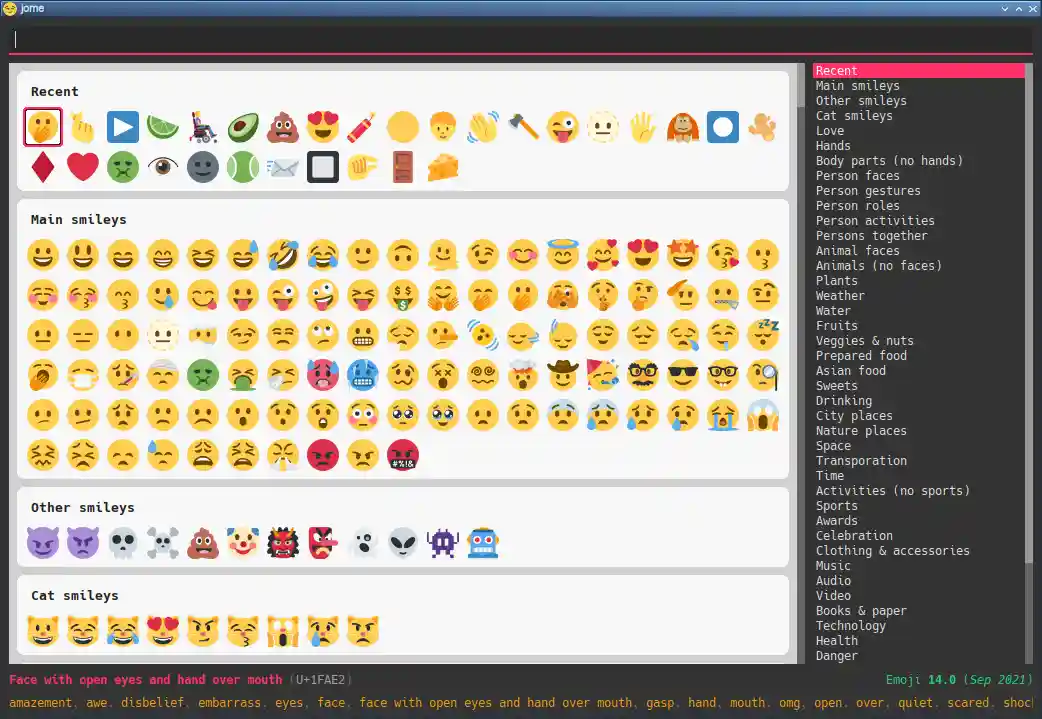Choose the alien head emoji
Viewport: 1042px width, 719px height.
pos(403,543)
